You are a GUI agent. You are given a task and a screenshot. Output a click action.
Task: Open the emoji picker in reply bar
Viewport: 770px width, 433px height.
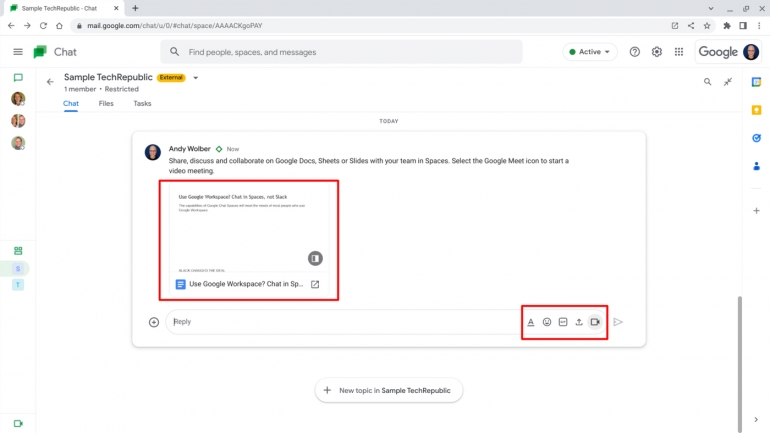[547, 322]
